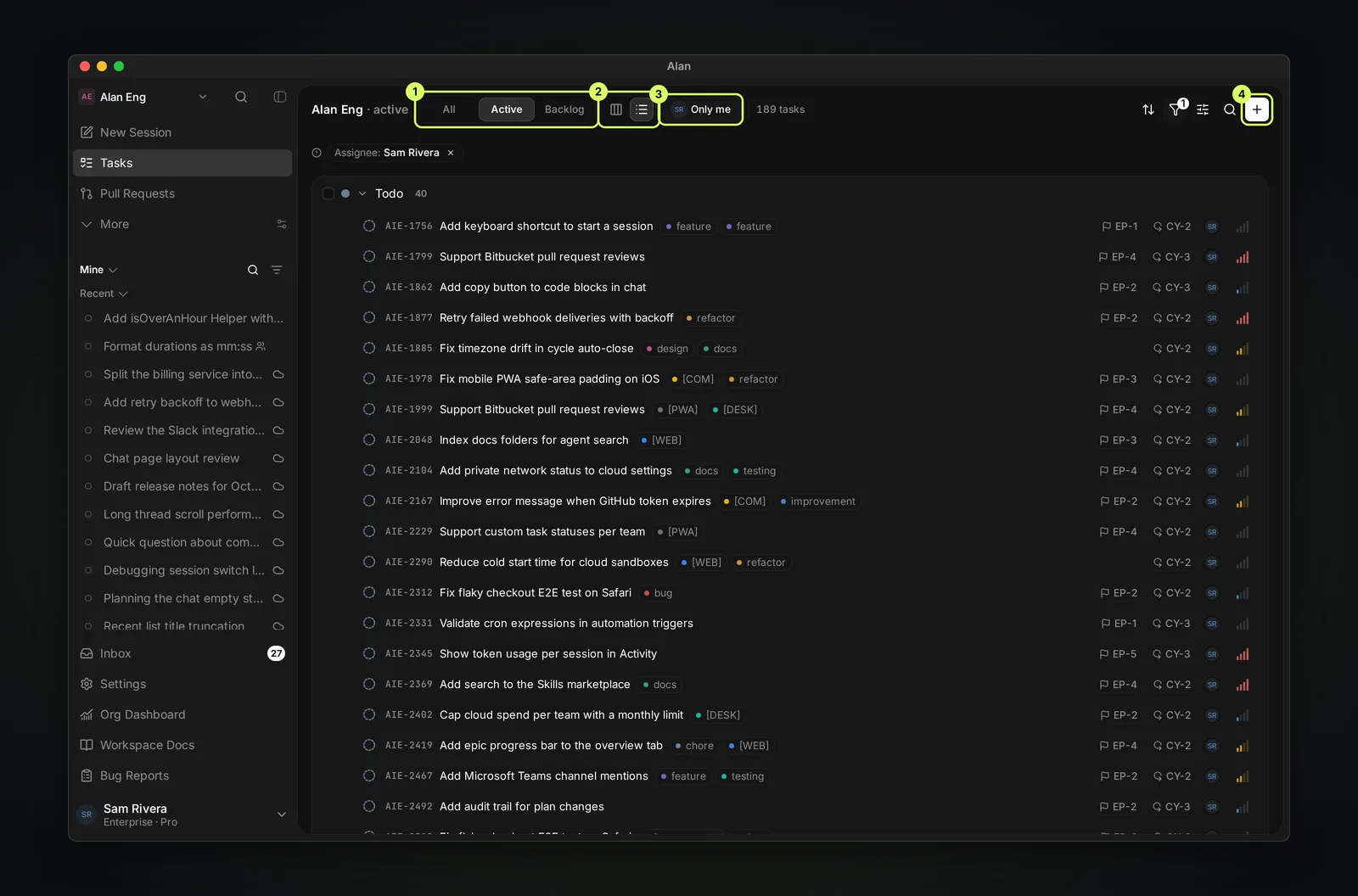Toggle status circle of AIE-1862
Viewport: 1358px width, 896px height.
pyautogui.click(x=369, y=288)
